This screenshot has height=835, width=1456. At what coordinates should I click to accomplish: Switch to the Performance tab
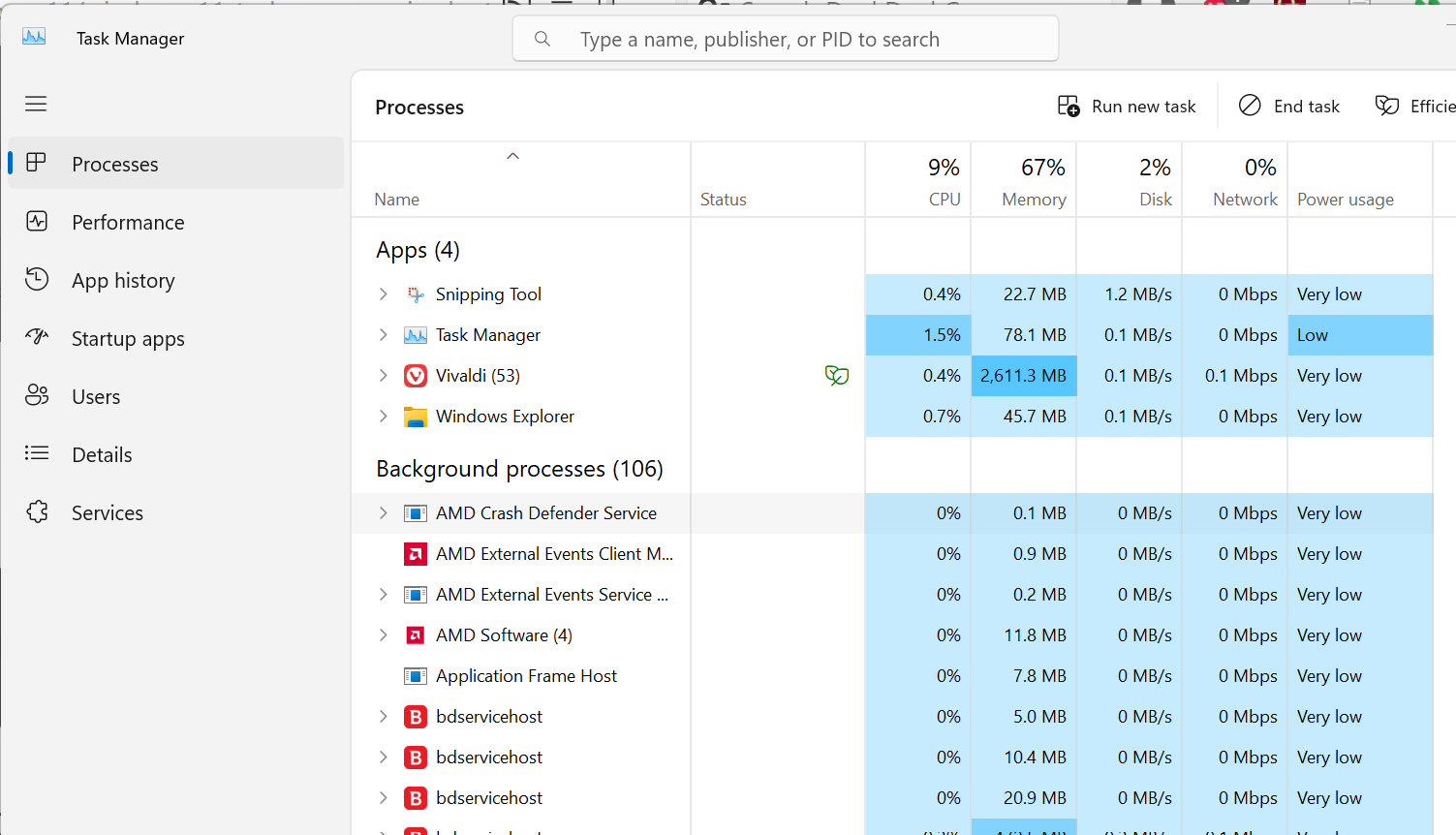click(x=176, y=222)
